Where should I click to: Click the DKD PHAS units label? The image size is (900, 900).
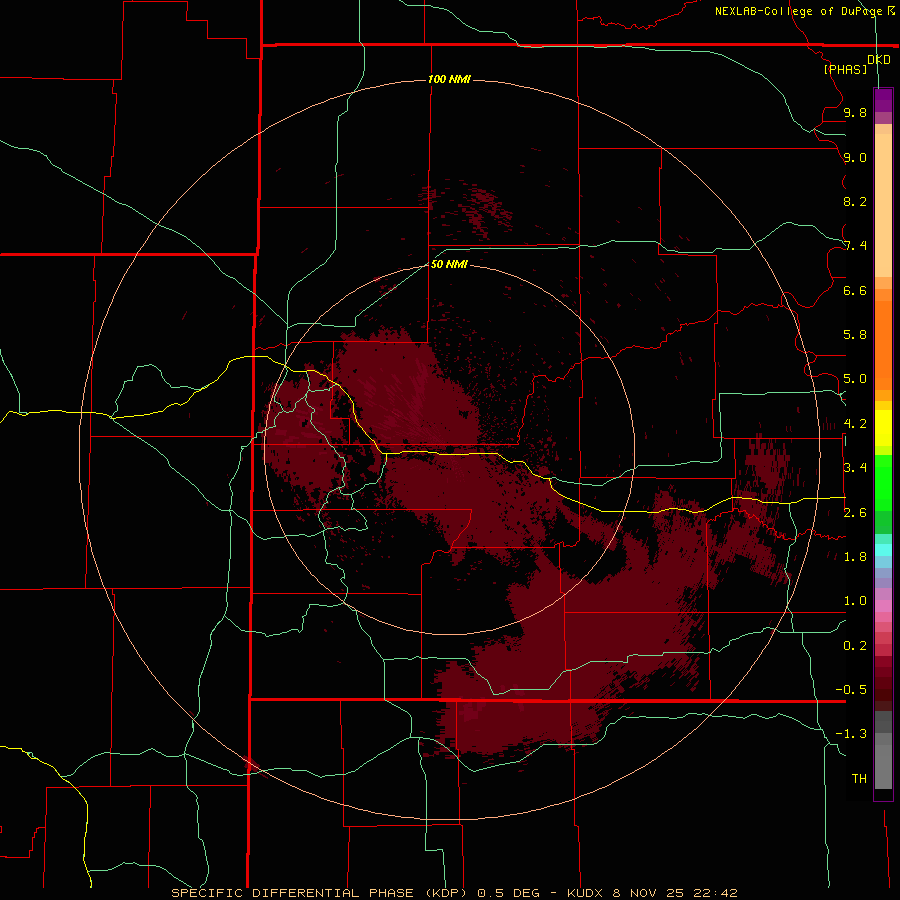[x=857, y=64]
